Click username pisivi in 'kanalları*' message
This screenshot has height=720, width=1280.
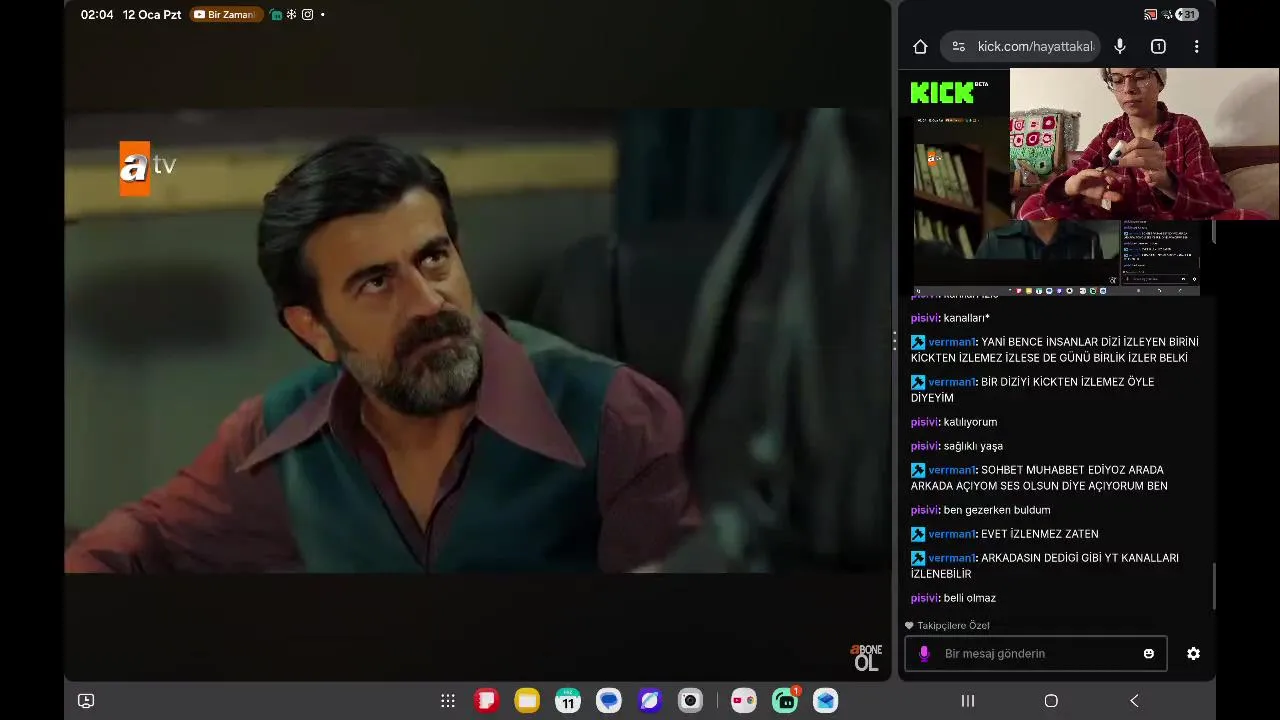[x=924, y=318]
